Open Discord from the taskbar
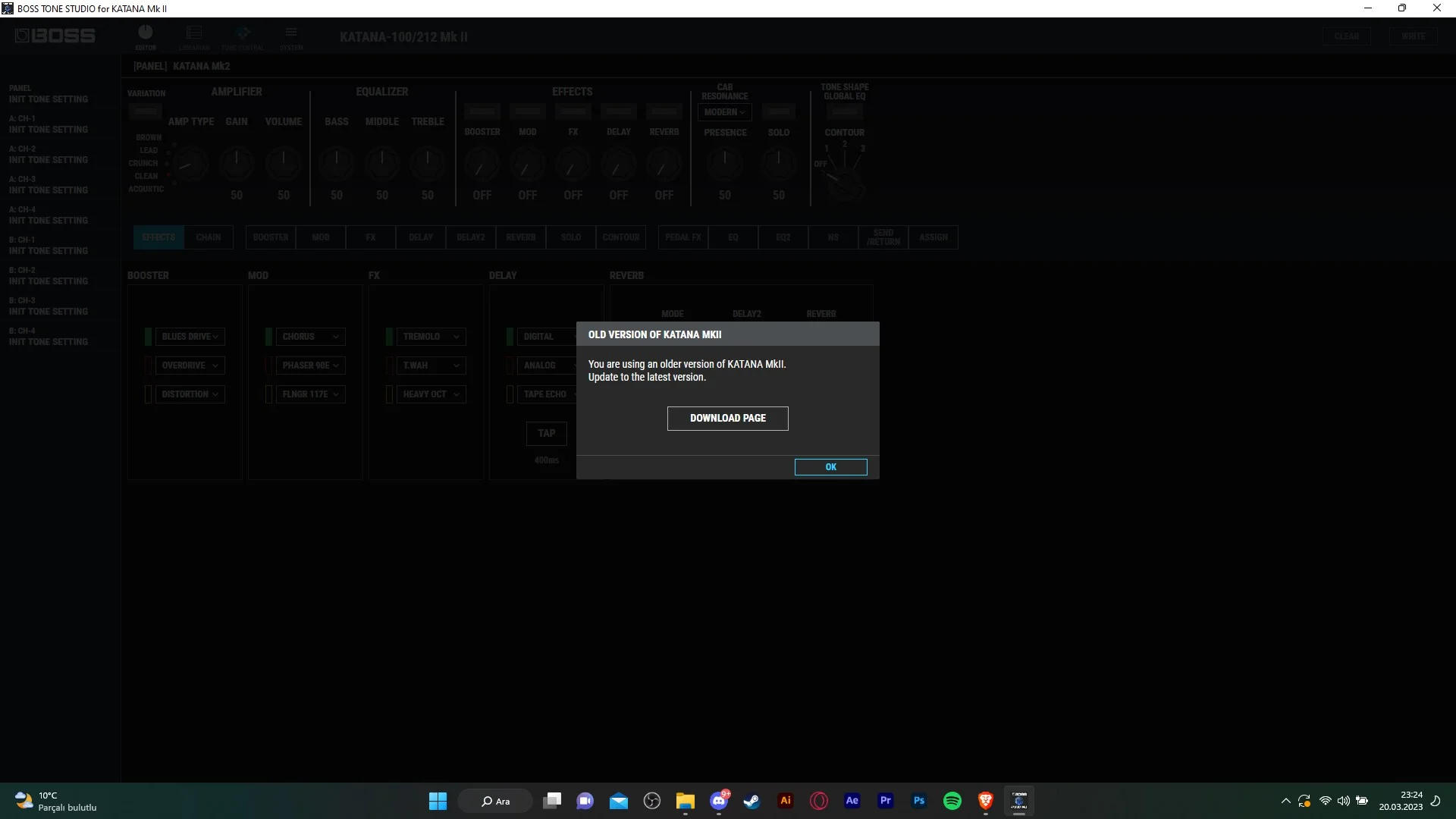Image resolution: width=1456 pixels, height=819 pixels. 718,801
